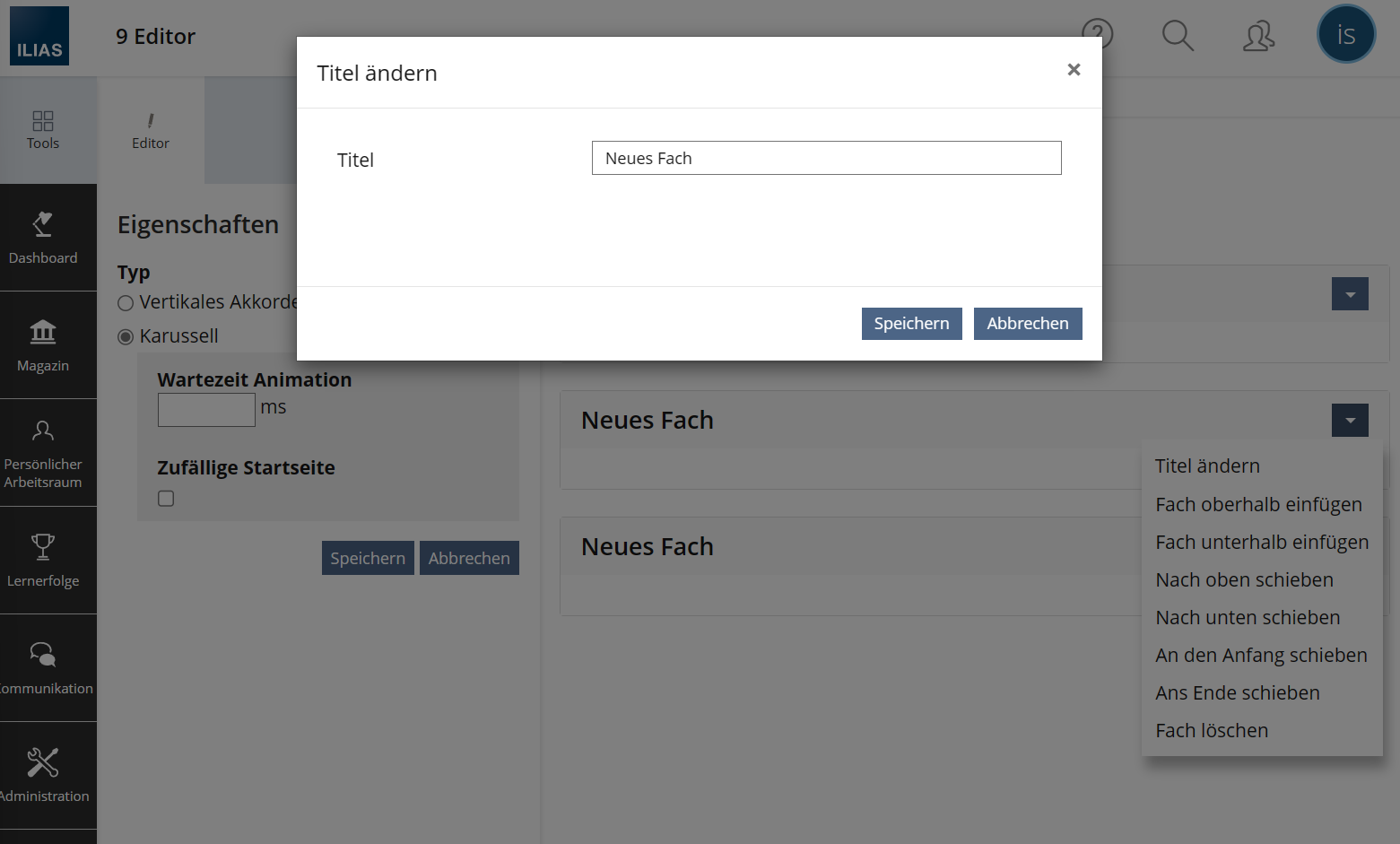Select the Vertikales Akkordeon radio option
Viewport: 1400px width, 844px height.
[126, 303]
